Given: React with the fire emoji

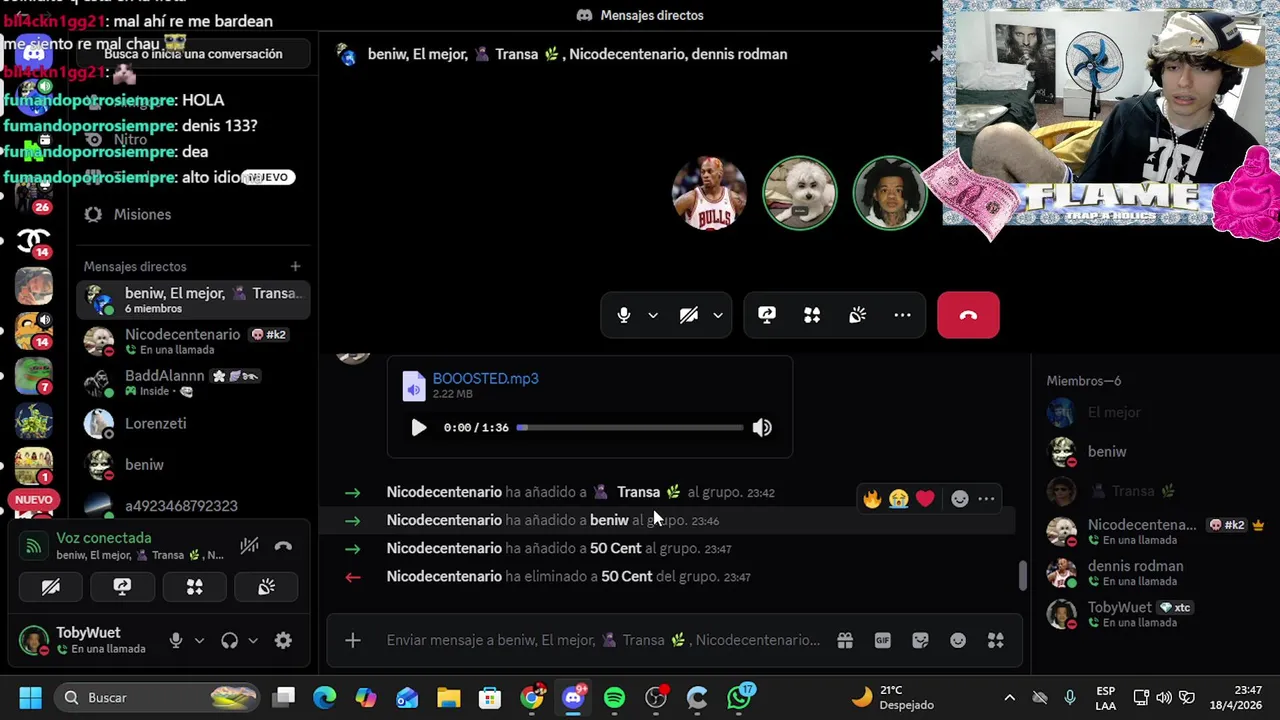Looking at the screenshot, I should (873, 498).
